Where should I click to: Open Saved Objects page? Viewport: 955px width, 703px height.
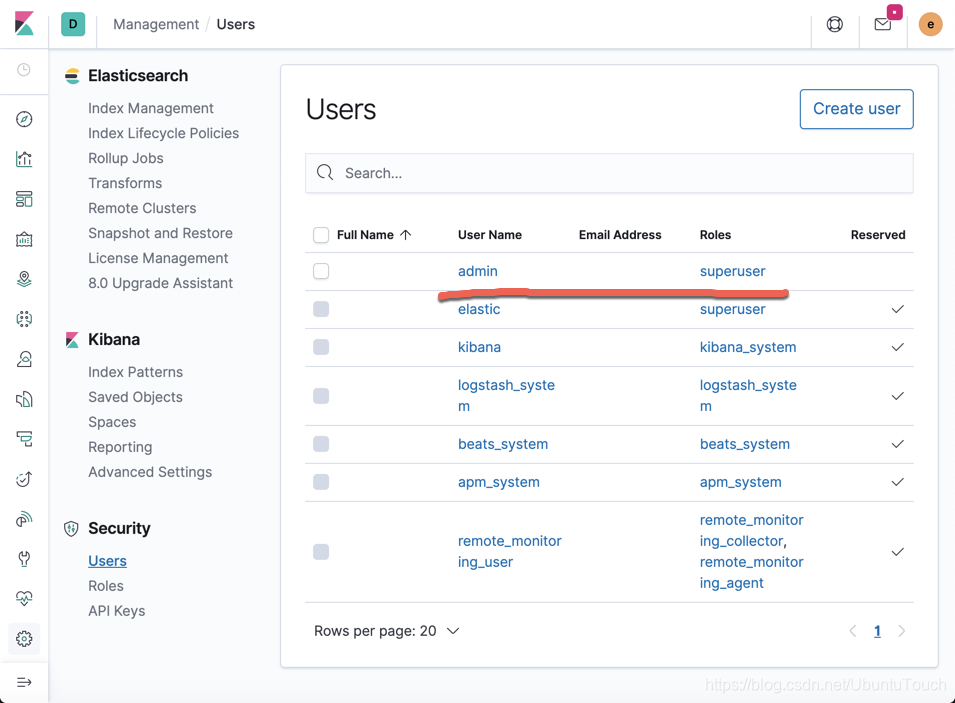135,397
